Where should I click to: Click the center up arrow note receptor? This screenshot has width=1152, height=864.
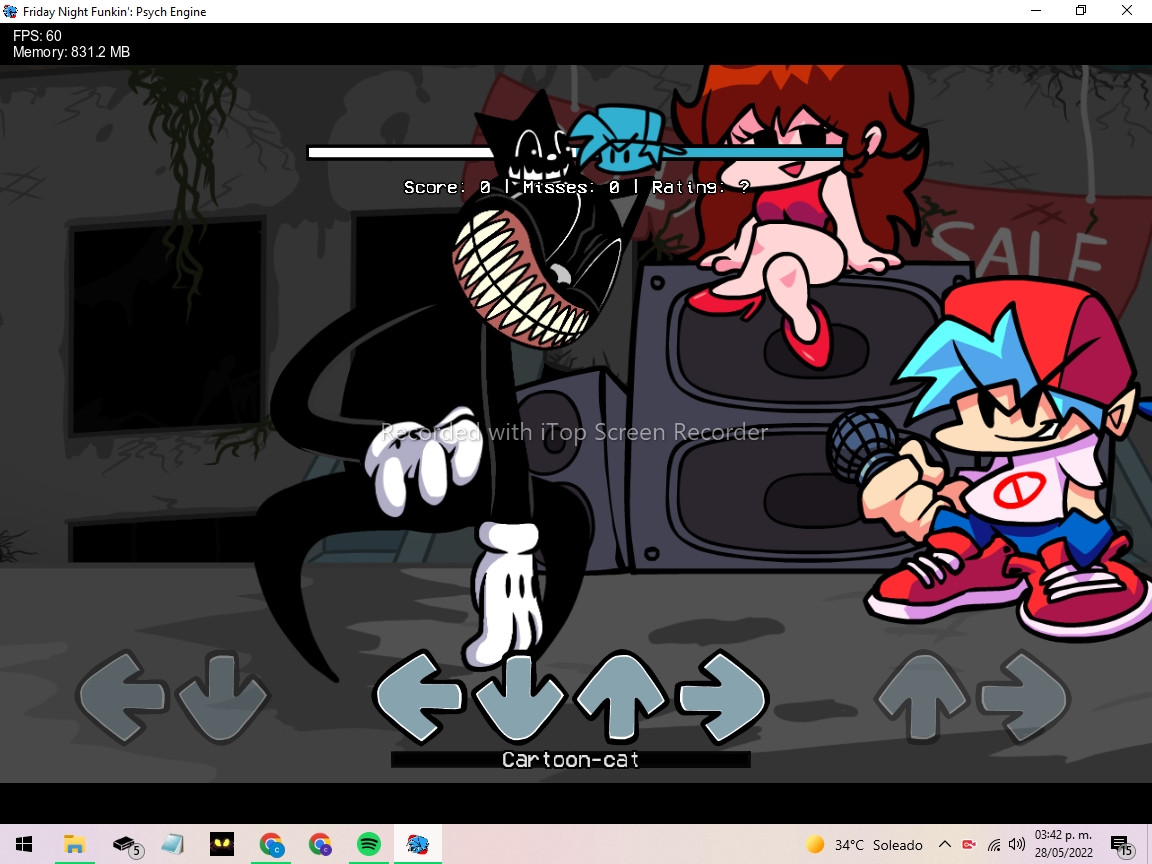click(x=620, y=697)
